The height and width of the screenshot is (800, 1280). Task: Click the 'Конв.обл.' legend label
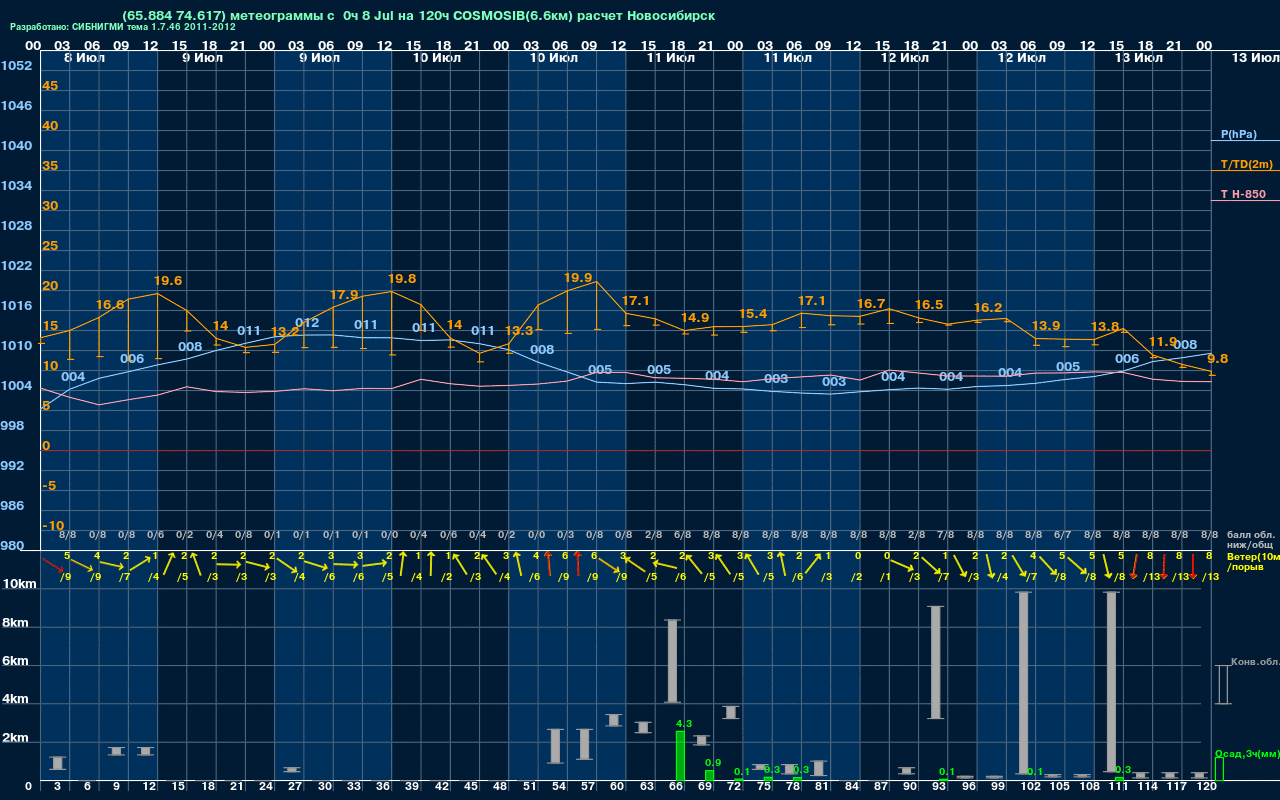pos(1254,663)
